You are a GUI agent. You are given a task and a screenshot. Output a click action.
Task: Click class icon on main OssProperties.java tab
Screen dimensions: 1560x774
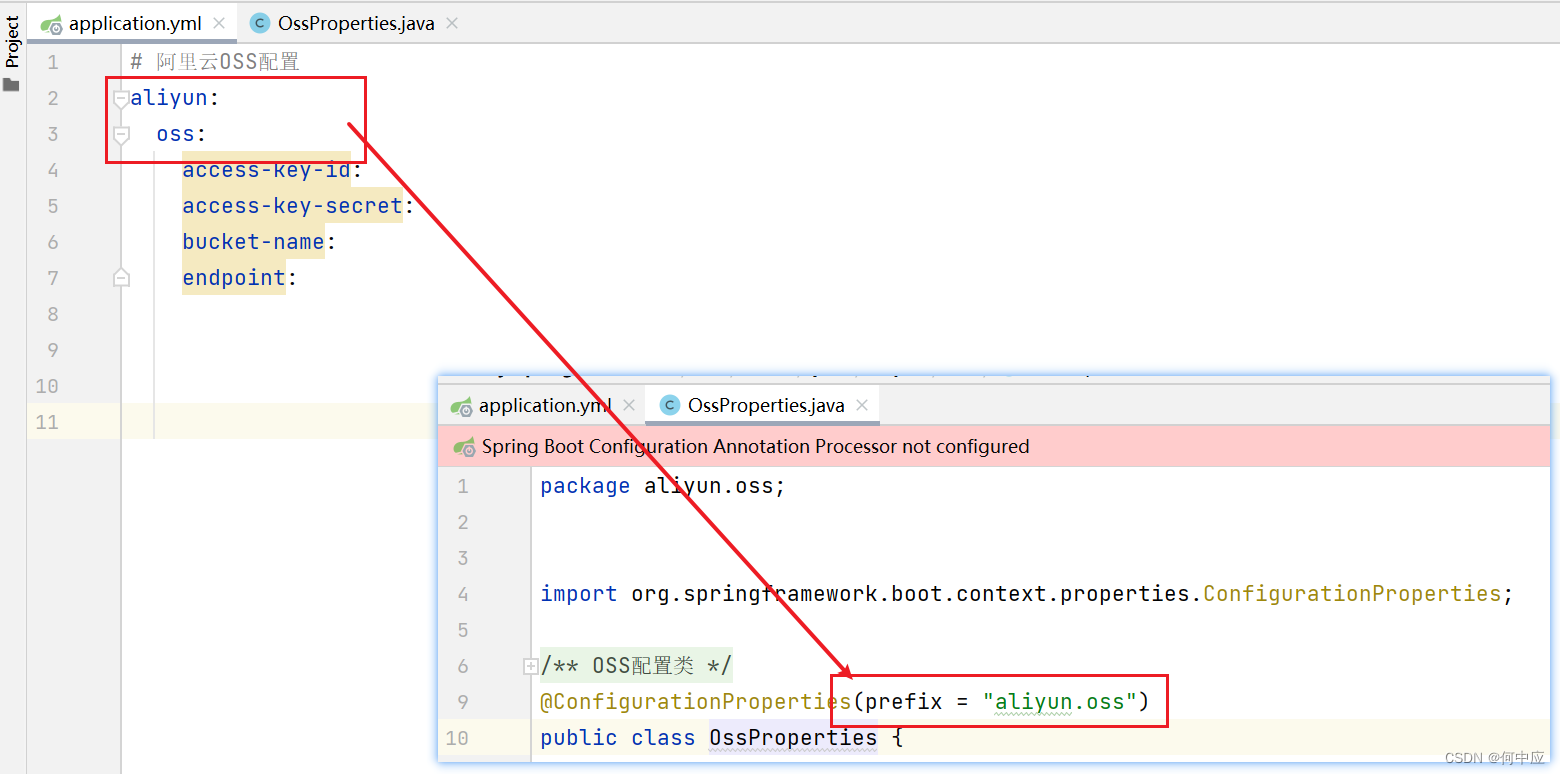(x=260, y=23)
